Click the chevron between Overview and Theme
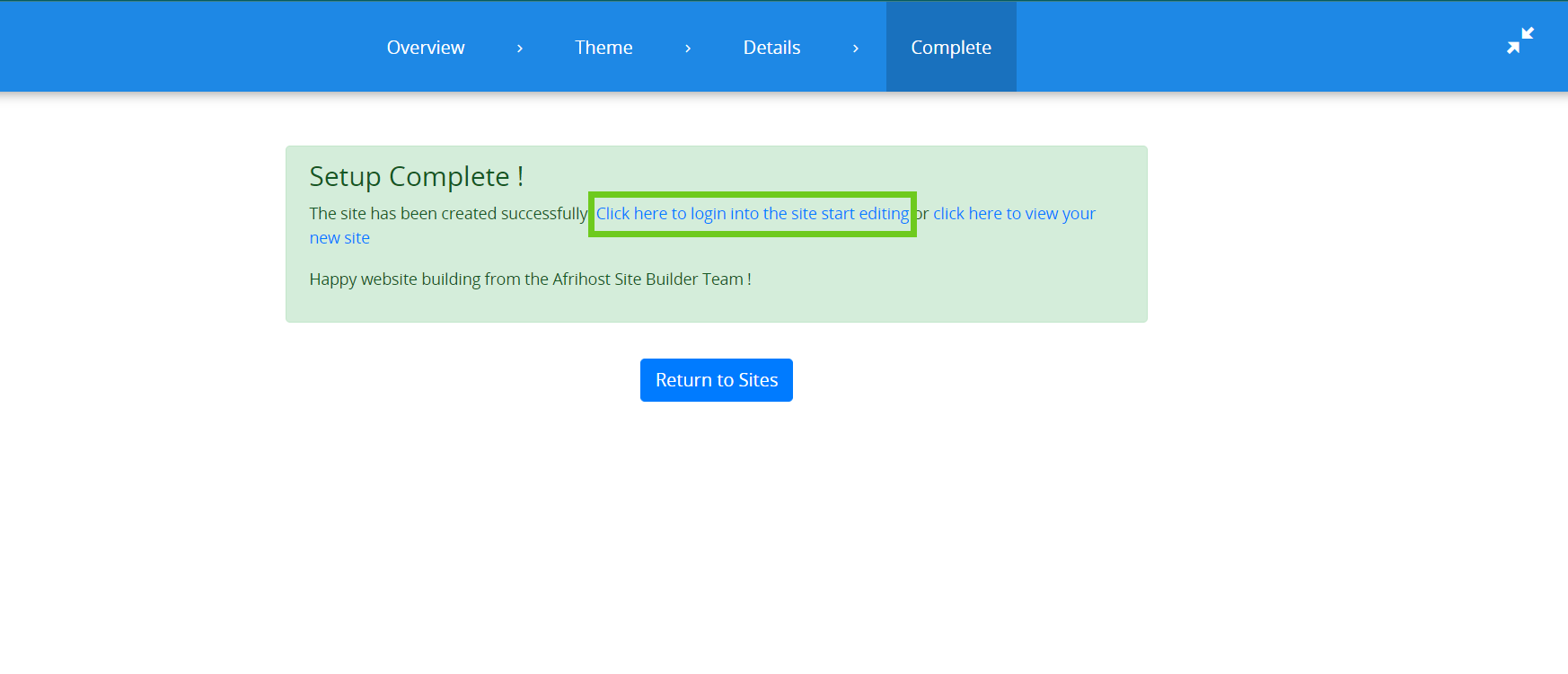Screen dimensions: 1568x674 click(519, 49)
